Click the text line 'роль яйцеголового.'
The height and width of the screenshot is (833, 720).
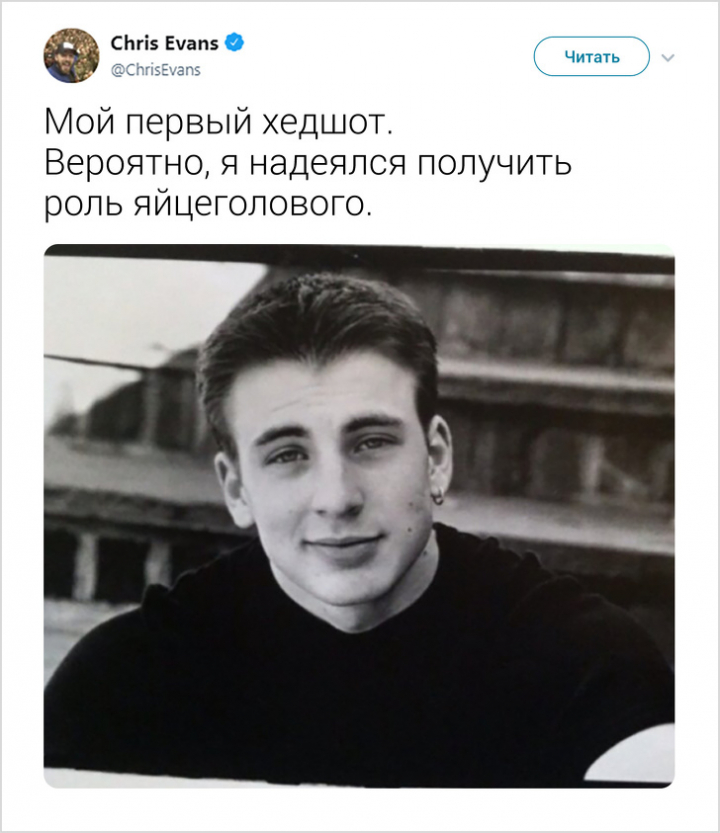click(208, 204)
